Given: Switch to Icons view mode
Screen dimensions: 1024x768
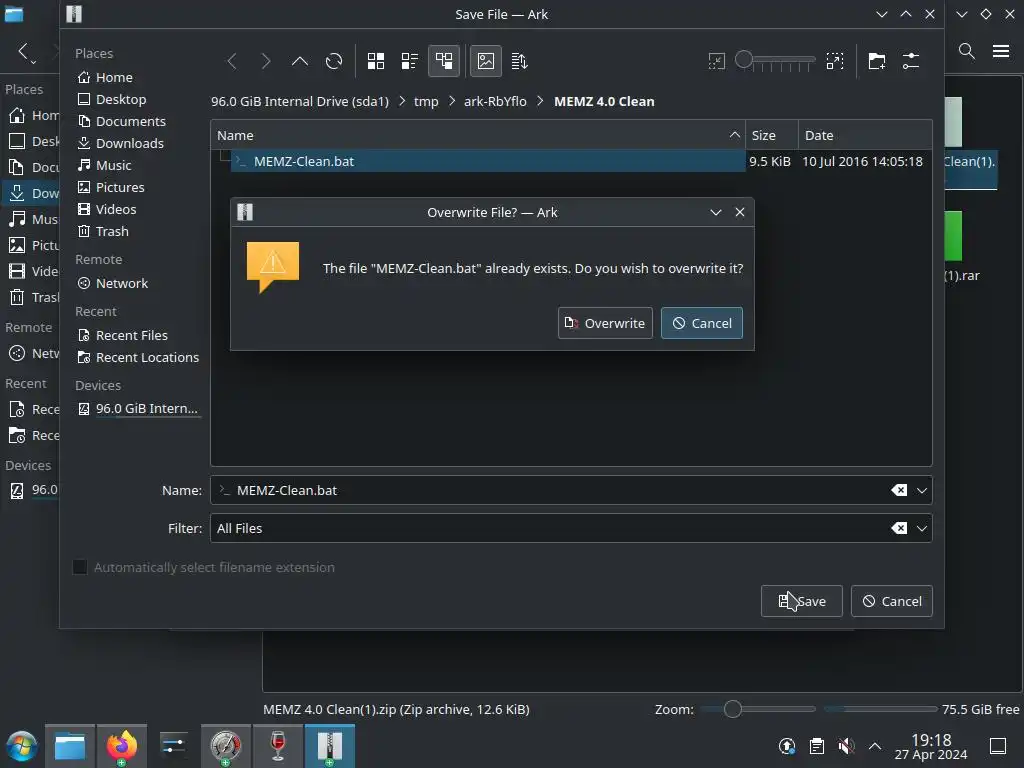Looking at the screenshot, I should tap(376, 61).
